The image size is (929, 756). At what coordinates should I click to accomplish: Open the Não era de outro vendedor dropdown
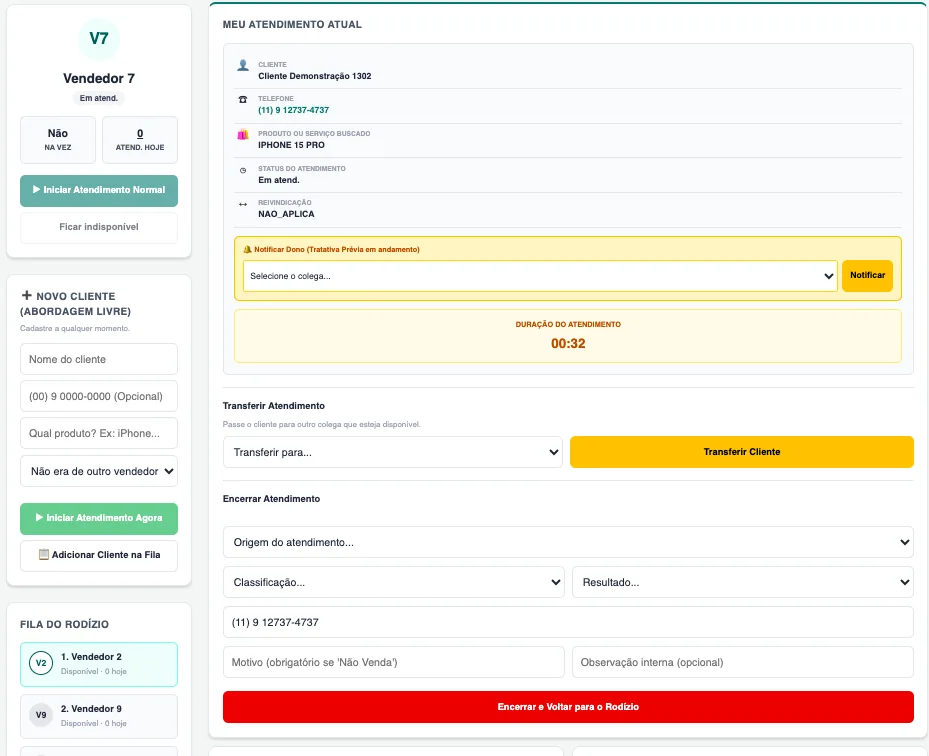click(x=99, y=471)
